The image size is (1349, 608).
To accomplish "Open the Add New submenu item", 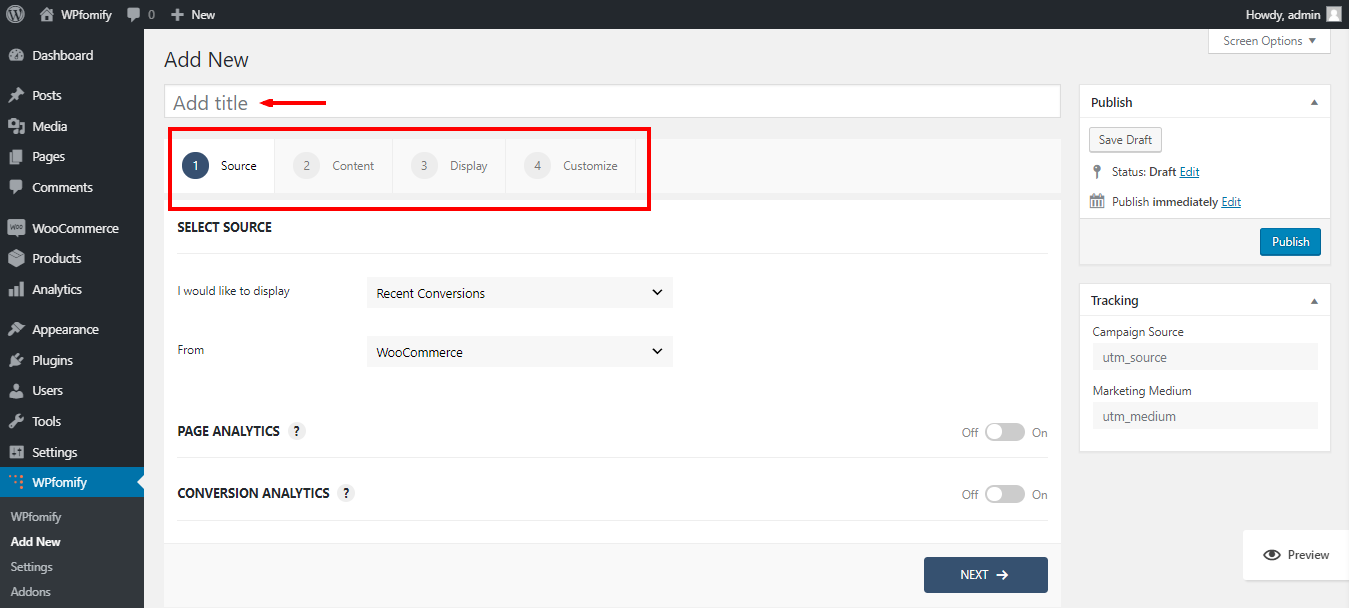I will coord(36,542).
